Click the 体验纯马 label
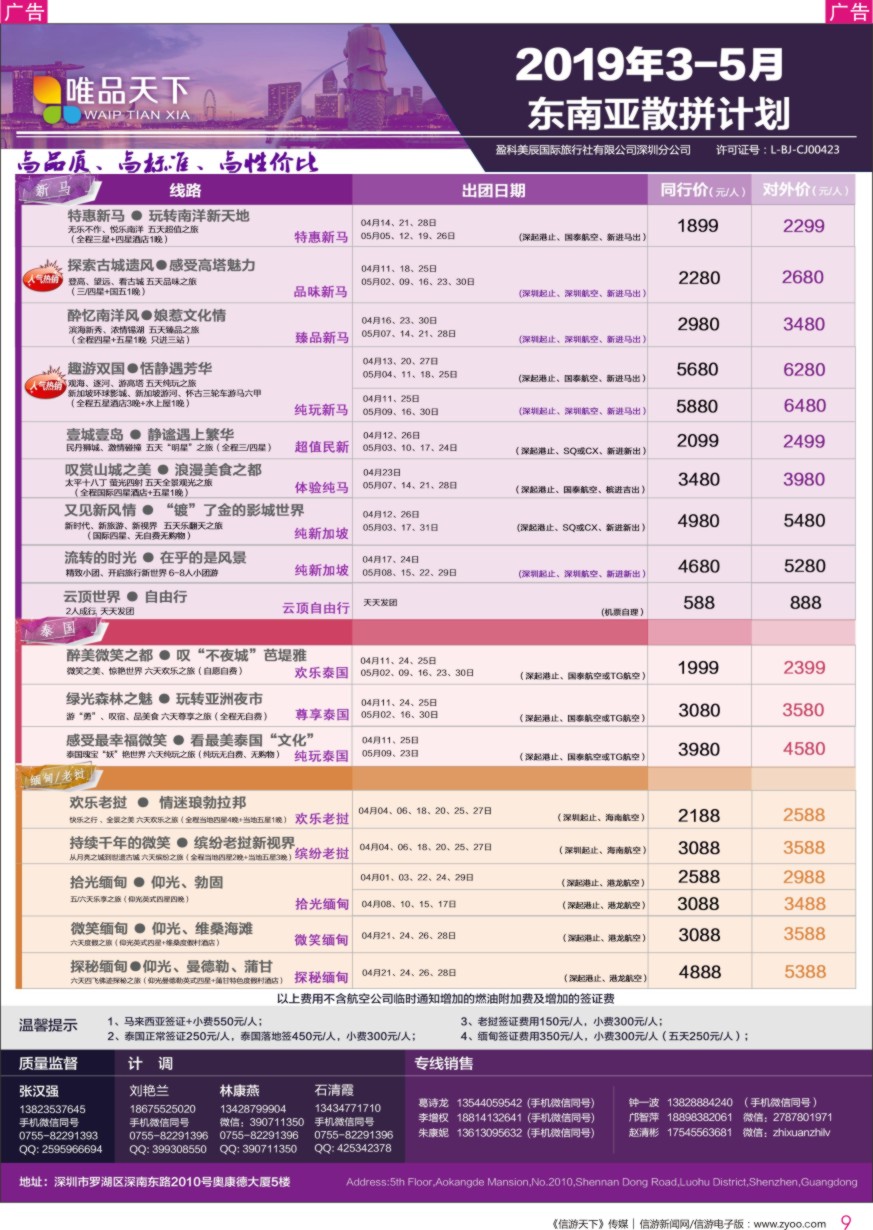The image size is (873, 1230). click(321, 487)
